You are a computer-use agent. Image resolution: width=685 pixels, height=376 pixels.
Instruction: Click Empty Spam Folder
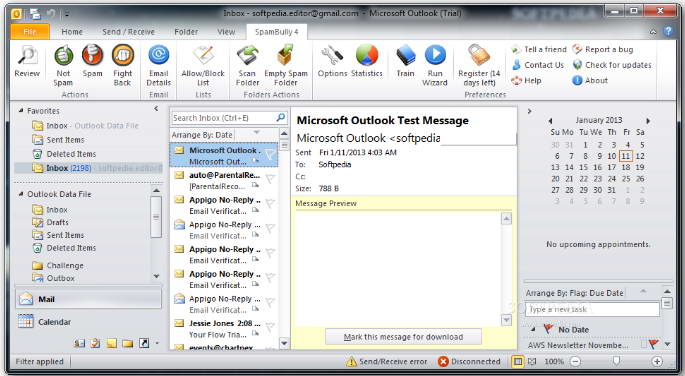[x=286, y=66]
